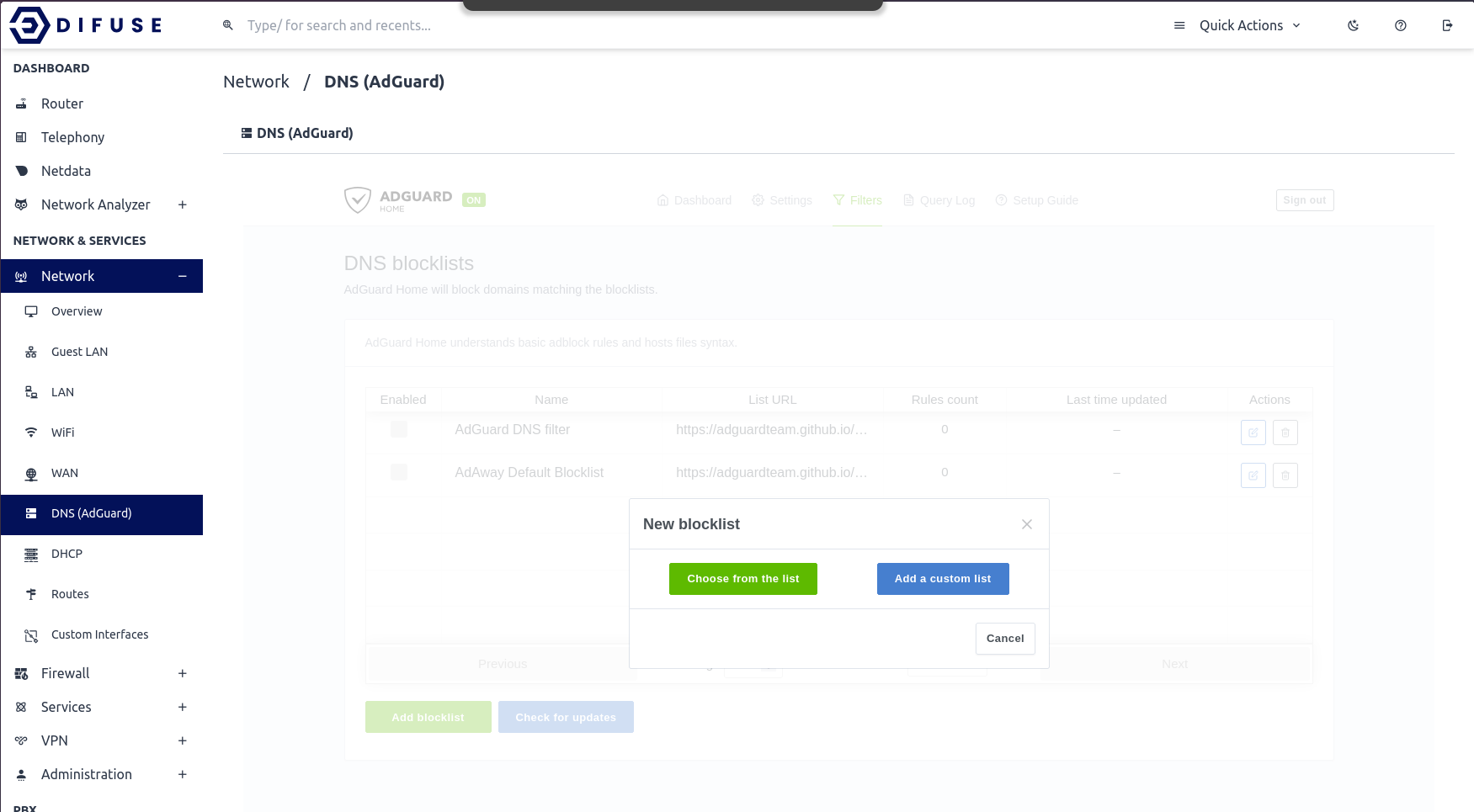The image size is (1474, 812).
Task: Click the Router sidebar icon
Action: point(22,103)
